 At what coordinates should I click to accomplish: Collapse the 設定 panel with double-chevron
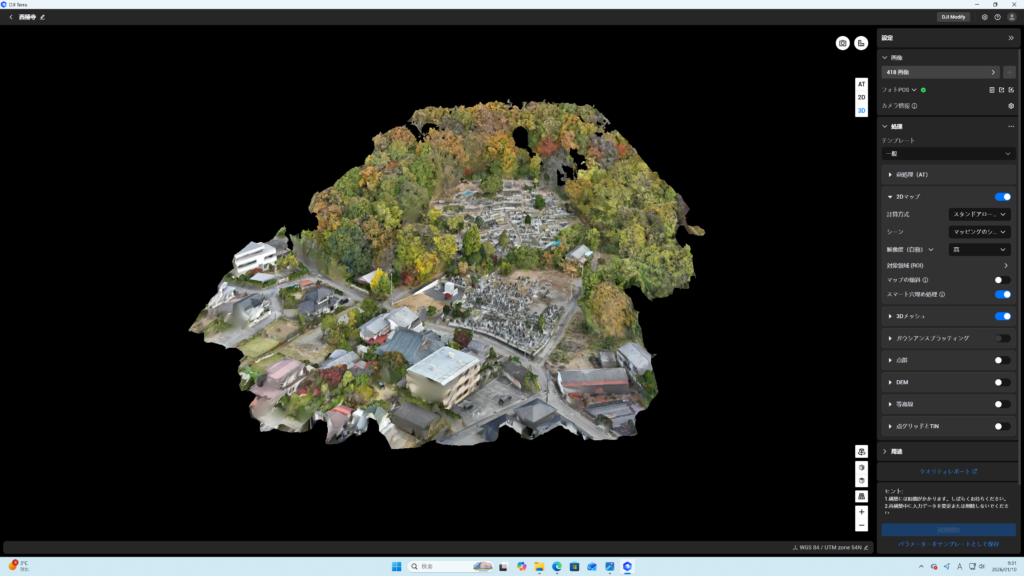point(1010,37)
